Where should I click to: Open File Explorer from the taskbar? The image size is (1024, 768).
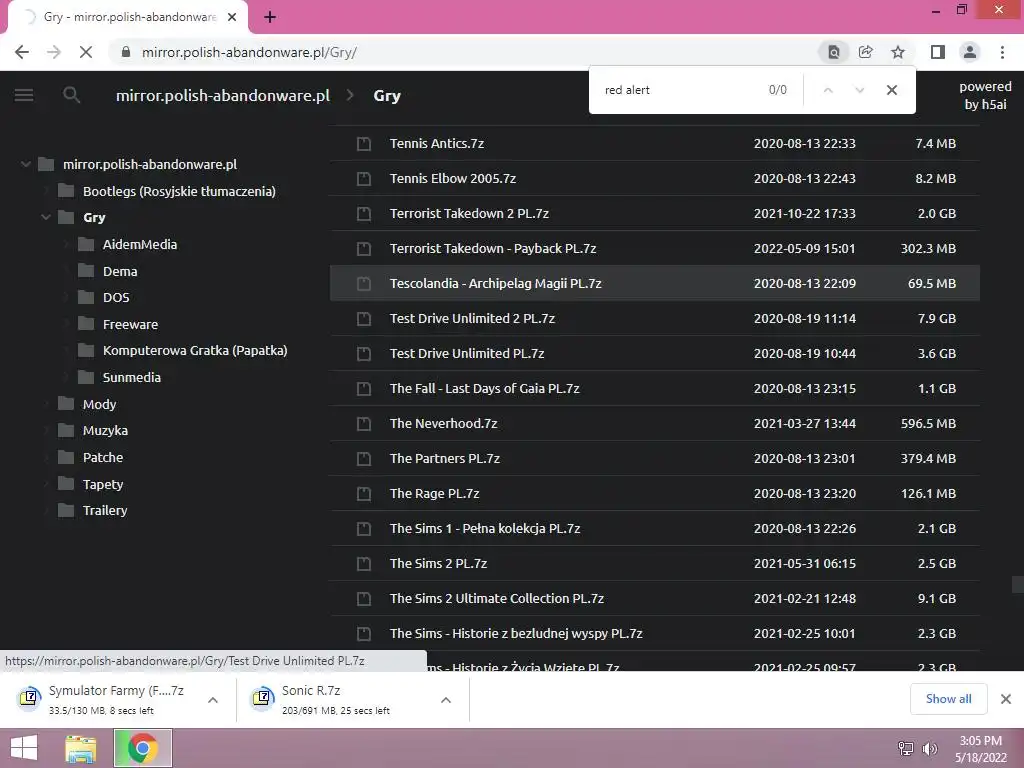click(81, 748)
